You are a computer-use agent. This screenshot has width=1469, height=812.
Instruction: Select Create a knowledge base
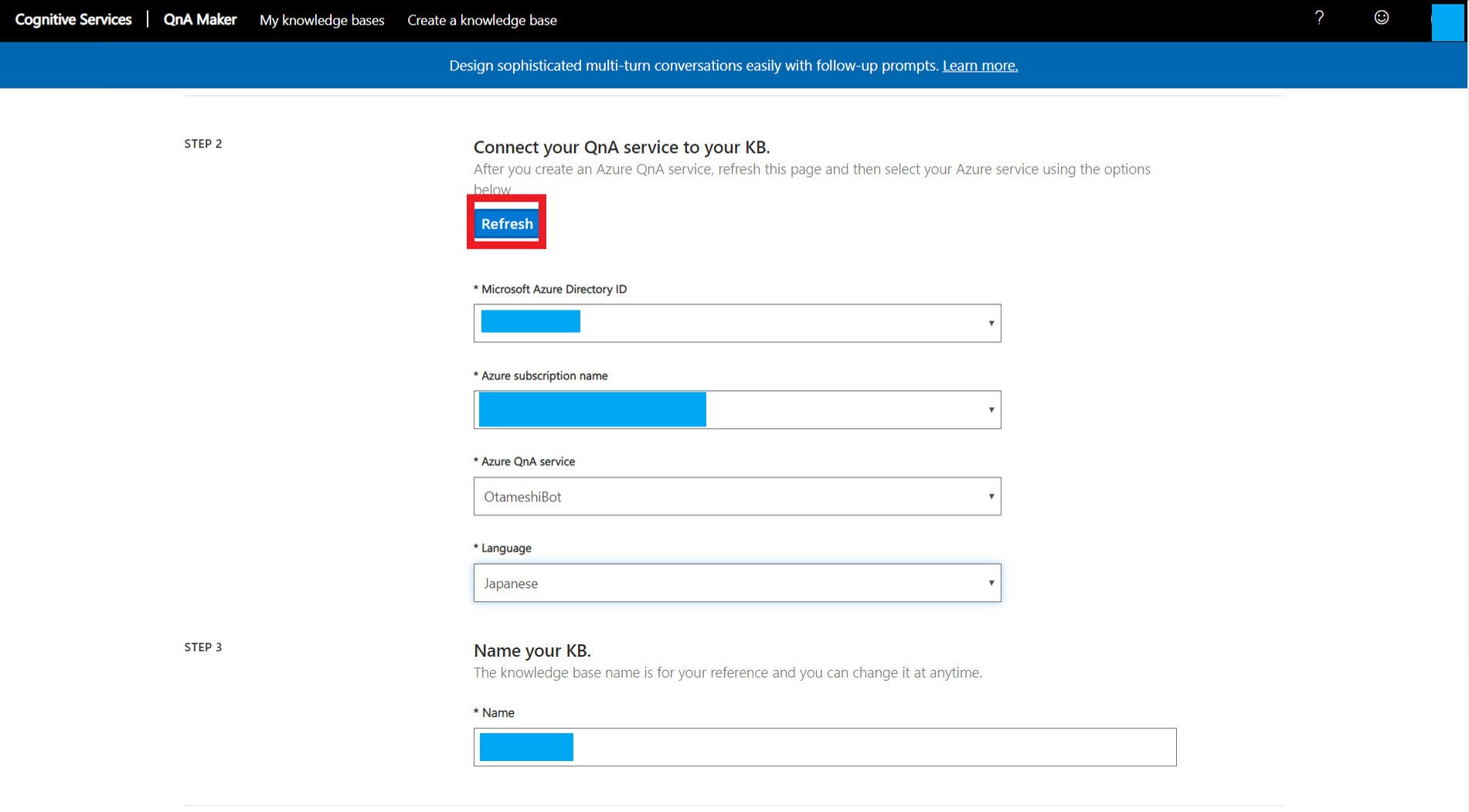(x=481, y=20)
